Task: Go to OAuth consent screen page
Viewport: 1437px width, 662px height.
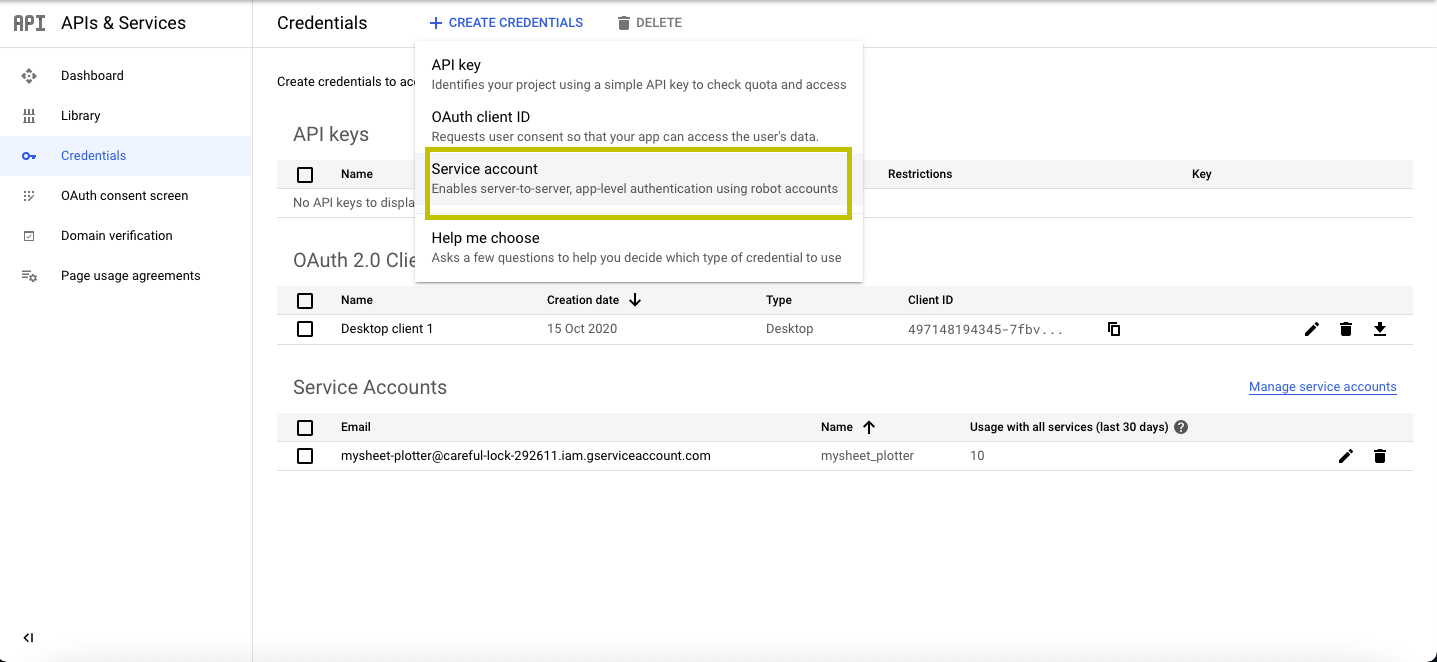Action: click(124, 196)
